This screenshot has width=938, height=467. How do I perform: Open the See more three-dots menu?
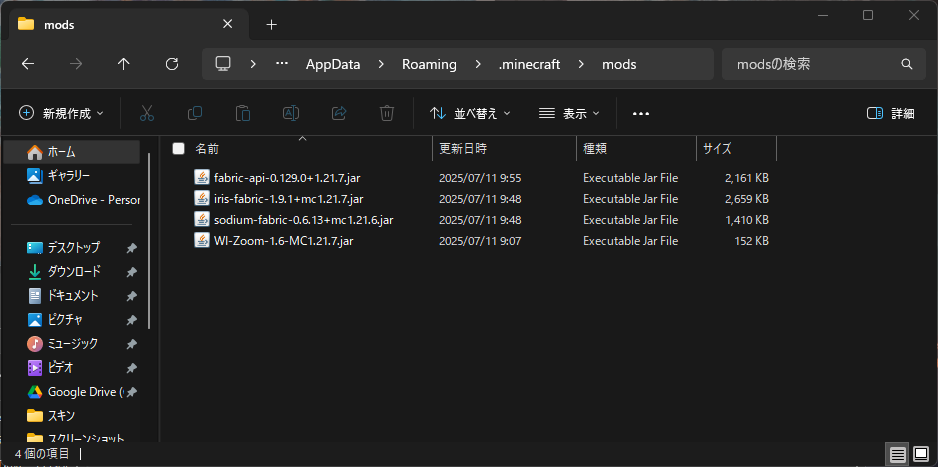point(641,113)
